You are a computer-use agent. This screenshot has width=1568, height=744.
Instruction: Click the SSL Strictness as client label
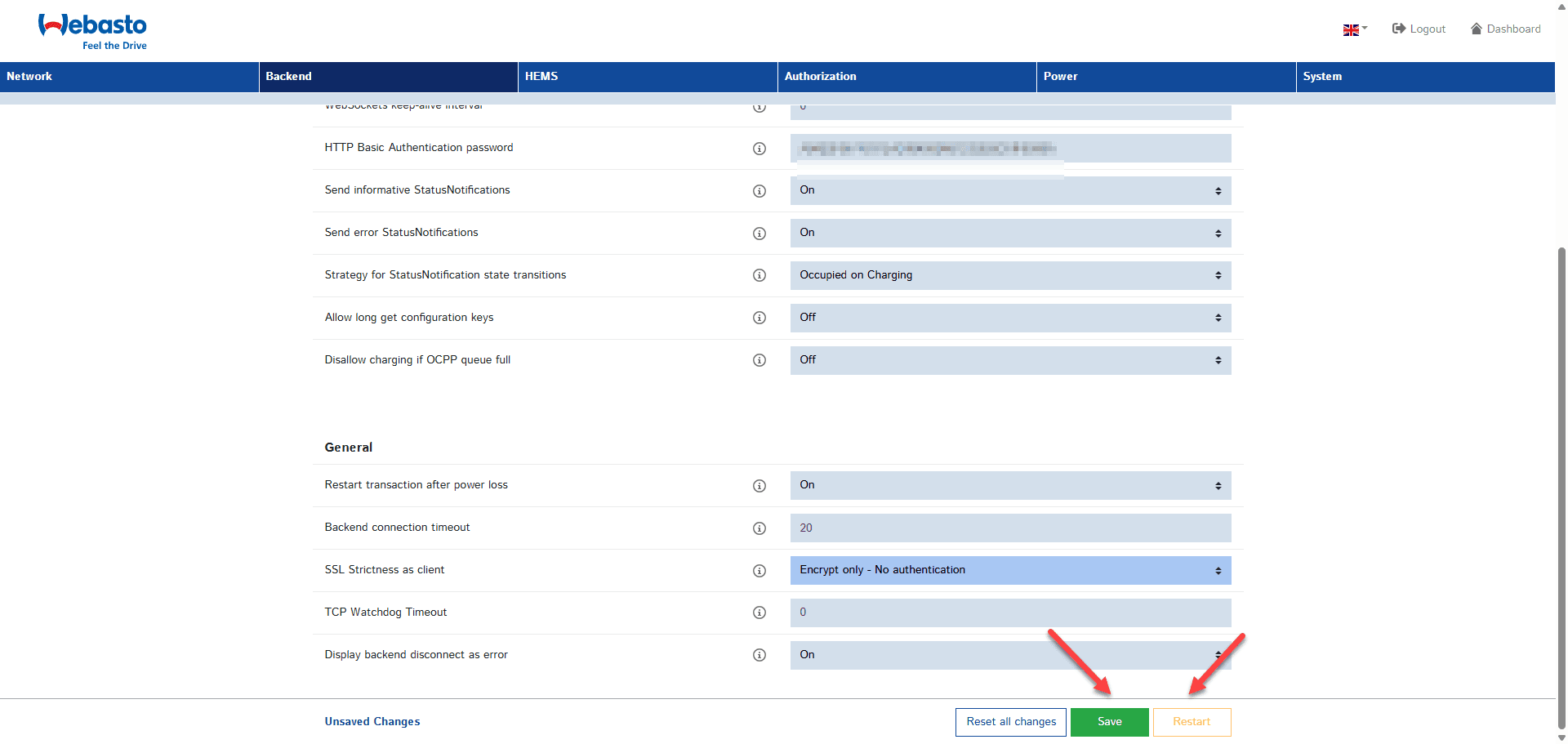(x=385, y=570)
